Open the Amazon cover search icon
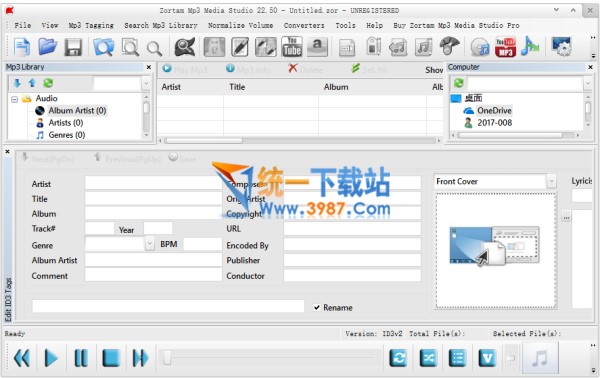Screen dimensions: 600x378 [x=317, y=47]
